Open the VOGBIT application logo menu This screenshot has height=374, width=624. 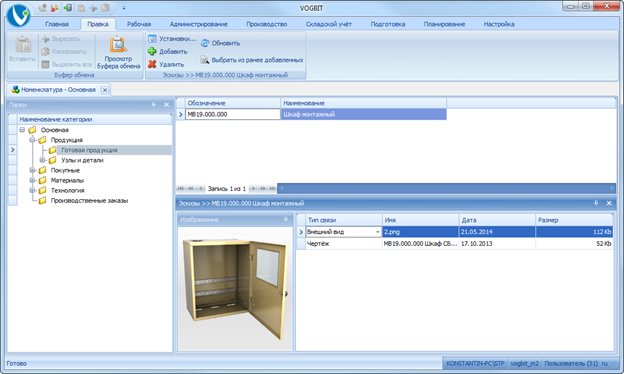18,15
